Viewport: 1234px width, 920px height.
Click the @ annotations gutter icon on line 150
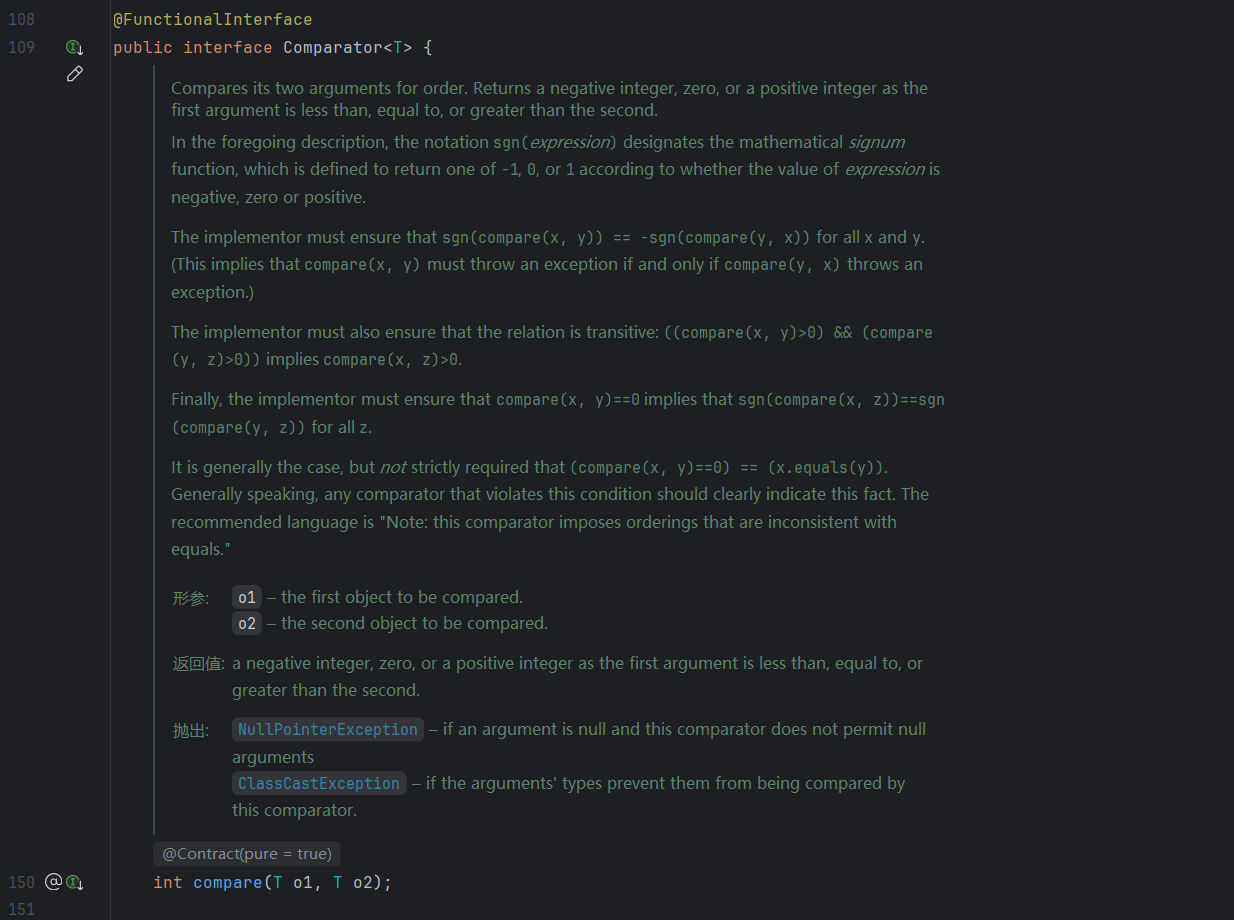[54, 882]
